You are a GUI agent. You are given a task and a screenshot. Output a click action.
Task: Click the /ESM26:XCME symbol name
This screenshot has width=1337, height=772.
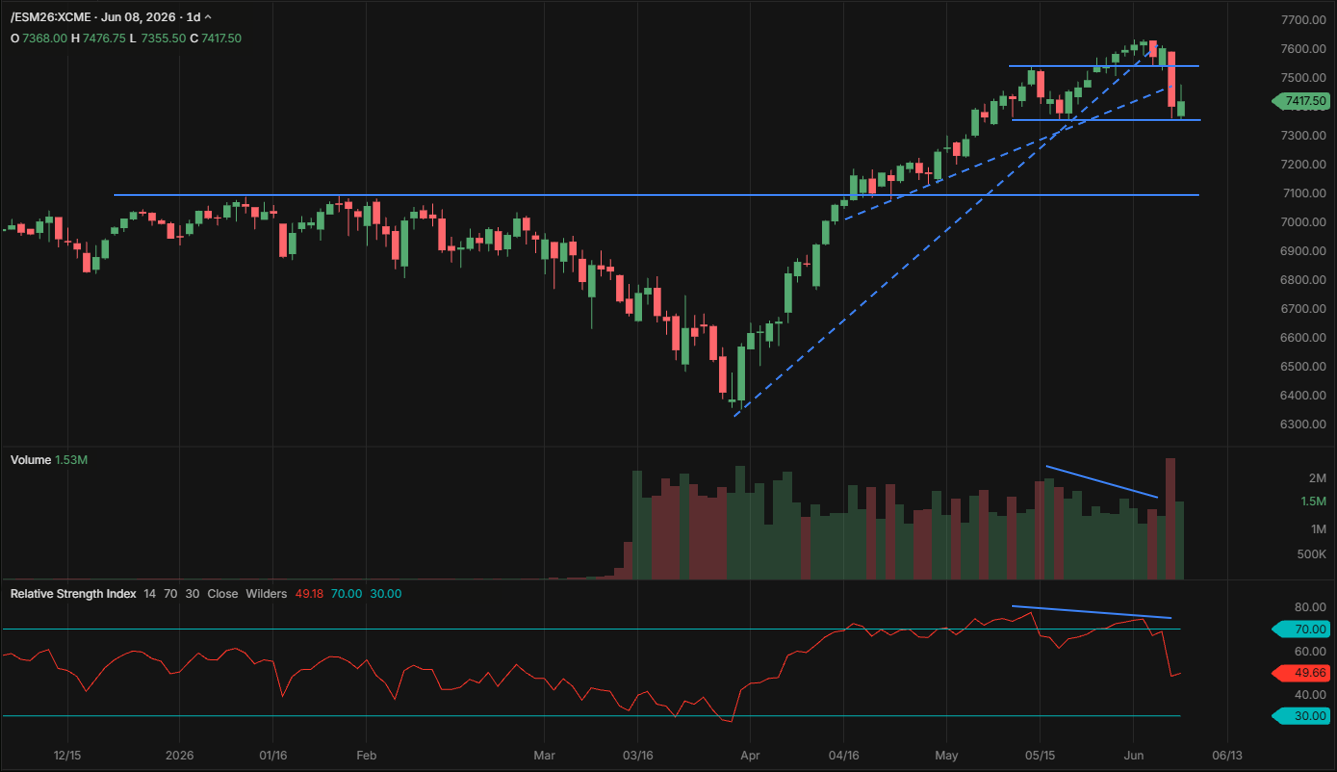pos(51,18)
